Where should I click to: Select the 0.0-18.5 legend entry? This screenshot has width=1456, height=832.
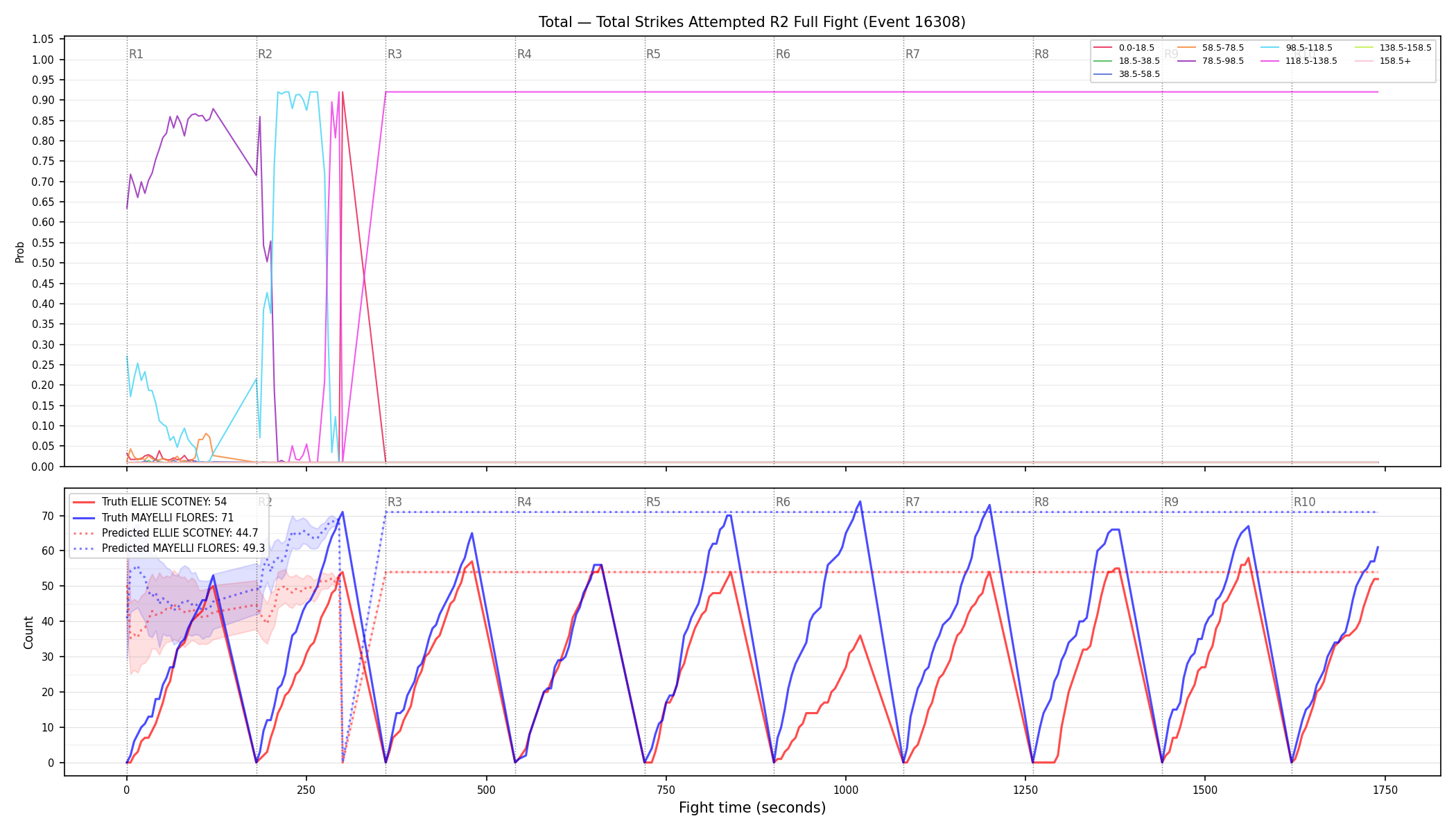click(x=1124, y=48)
